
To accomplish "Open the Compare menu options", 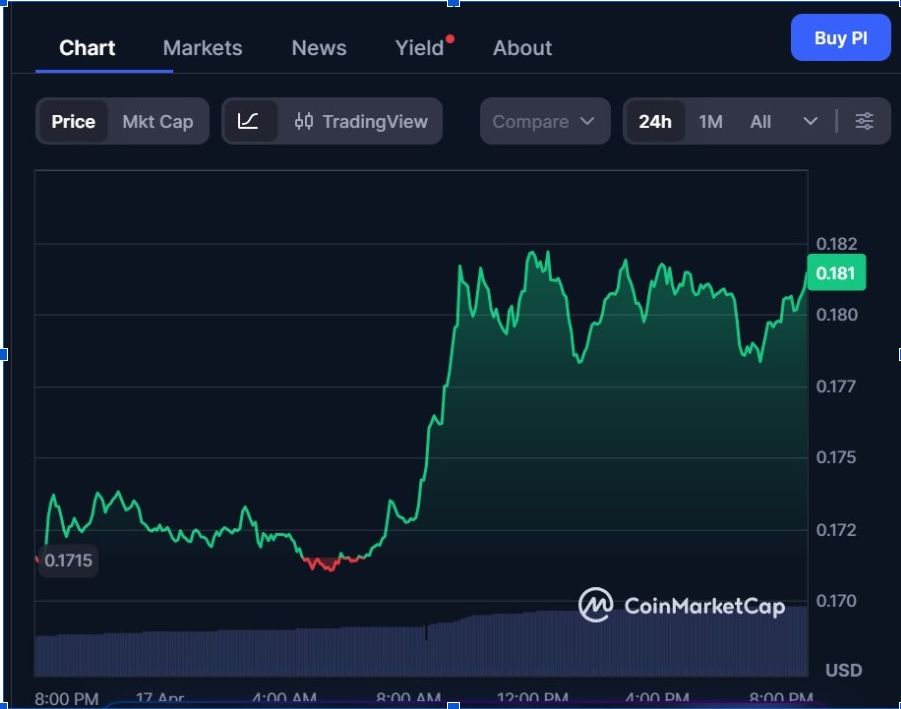I will tap(544, 121).
